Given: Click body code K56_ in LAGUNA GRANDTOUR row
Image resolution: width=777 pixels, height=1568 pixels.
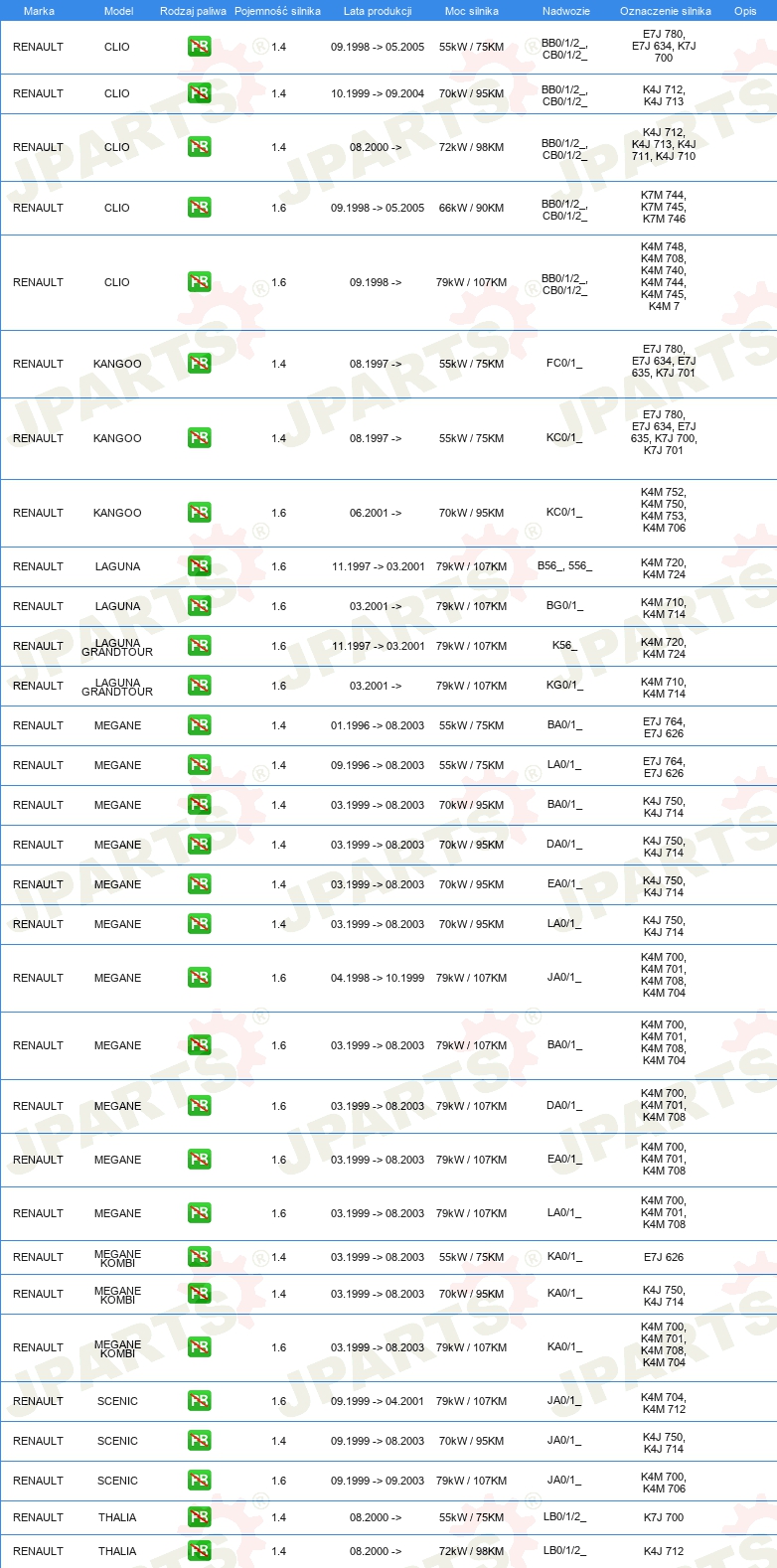Looking at the screenshot, I should point(564,646).
